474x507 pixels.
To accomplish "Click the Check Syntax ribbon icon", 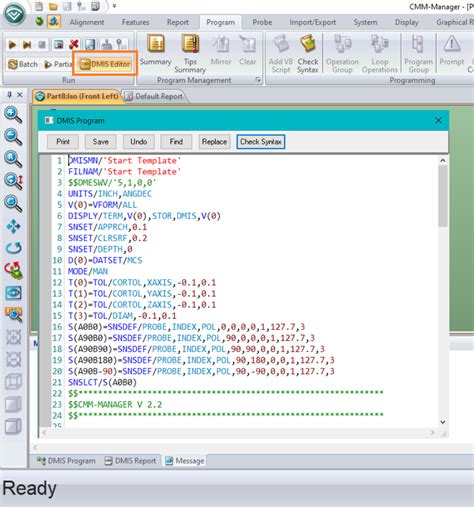I will click(308, 54).
